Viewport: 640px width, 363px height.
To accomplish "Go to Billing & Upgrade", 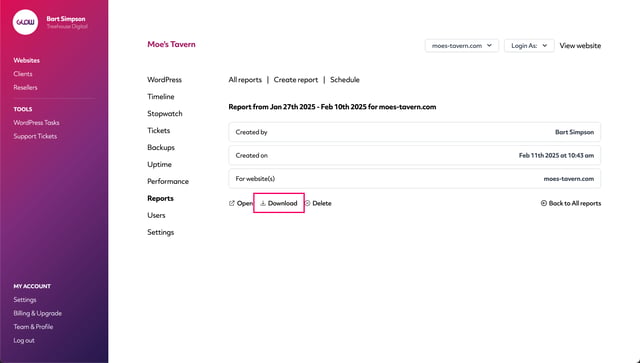I will coord(38,313).
